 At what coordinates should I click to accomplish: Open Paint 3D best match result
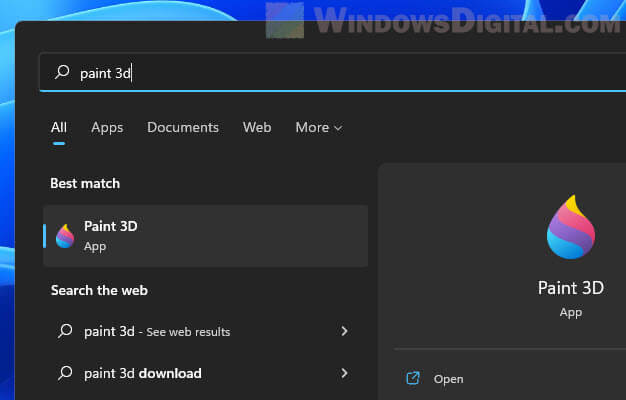[x=206, y=236]
